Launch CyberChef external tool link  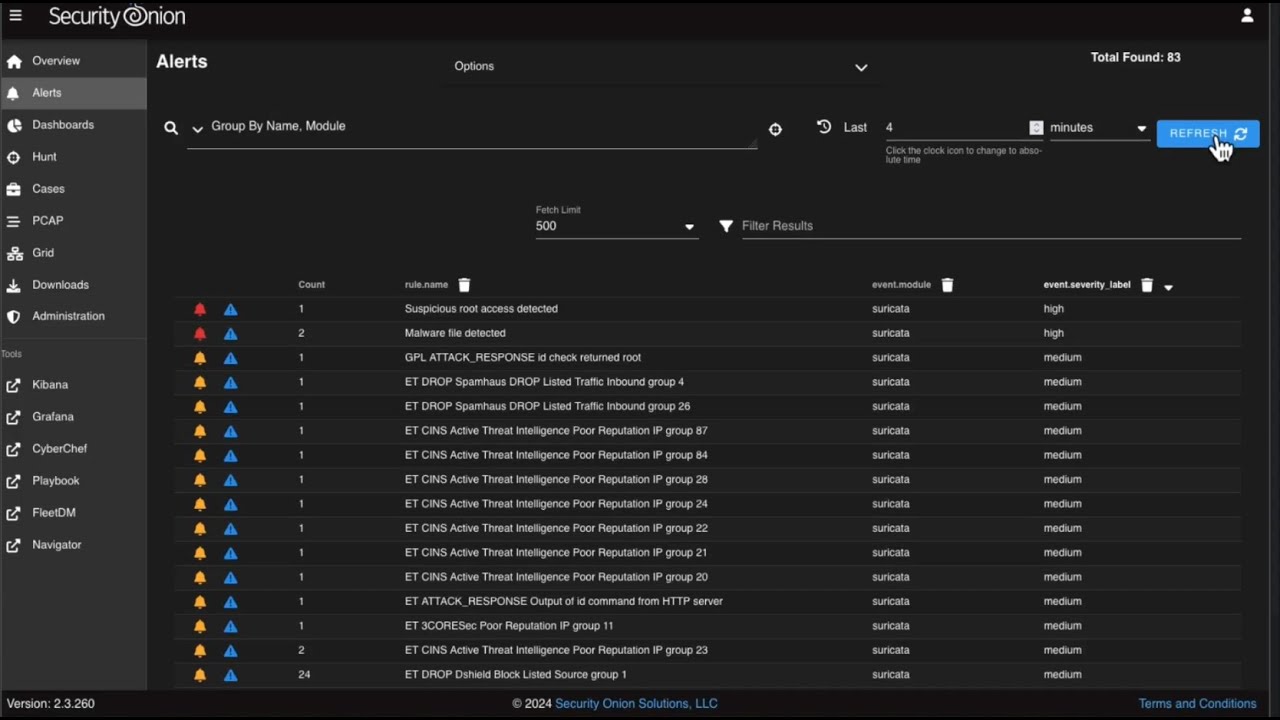coord(73,449)
